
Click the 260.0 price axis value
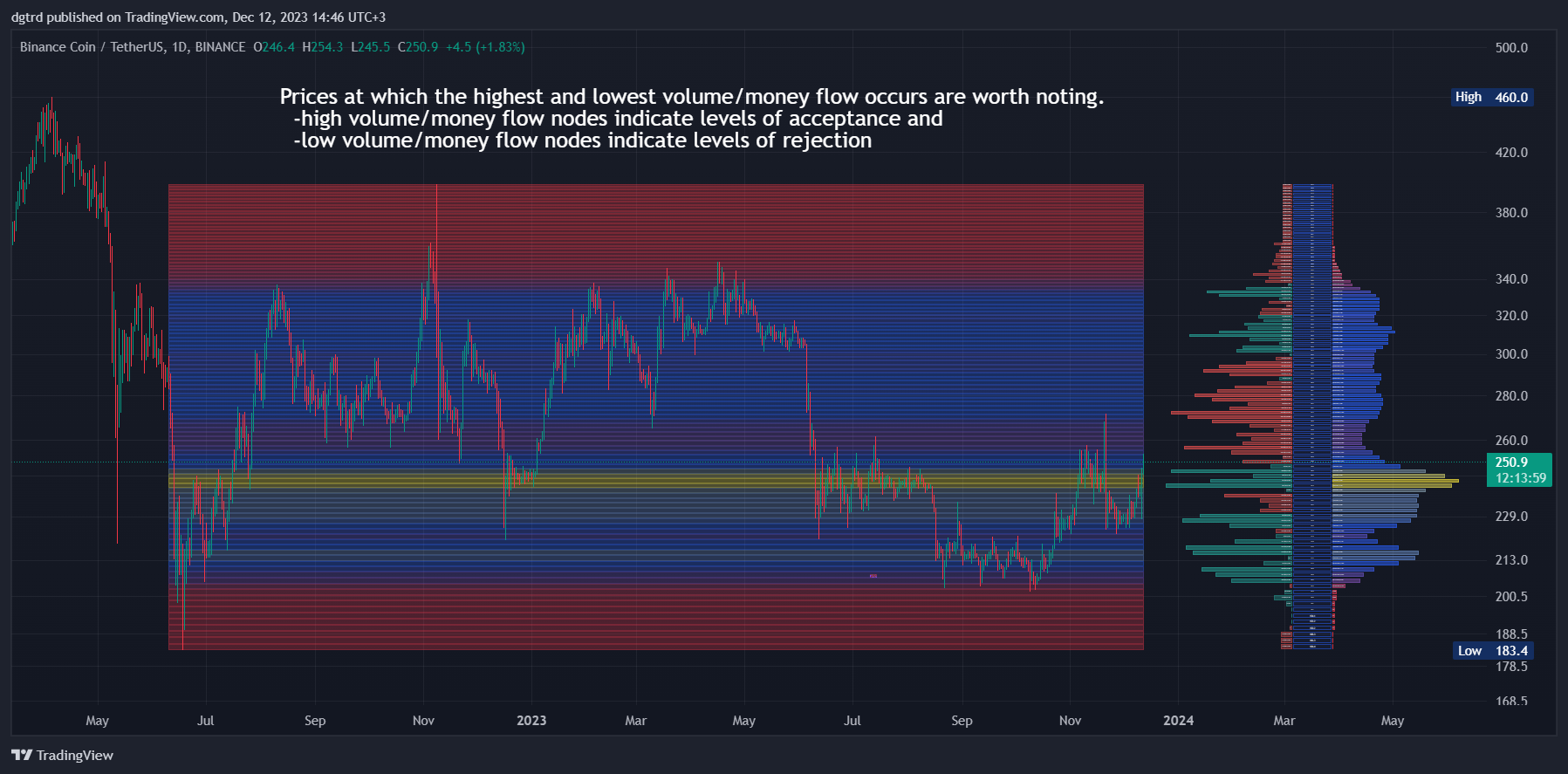(1511, 441)
